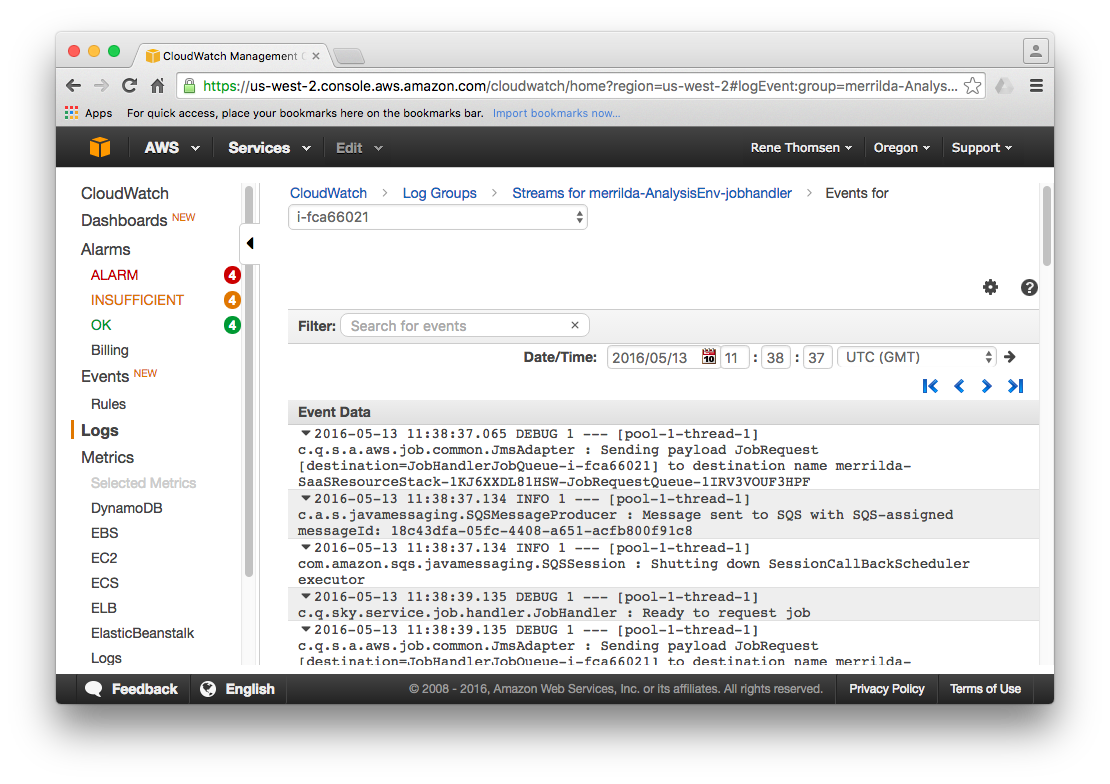
Task: Open Rules under Events
Action: [x=108, y=404]
